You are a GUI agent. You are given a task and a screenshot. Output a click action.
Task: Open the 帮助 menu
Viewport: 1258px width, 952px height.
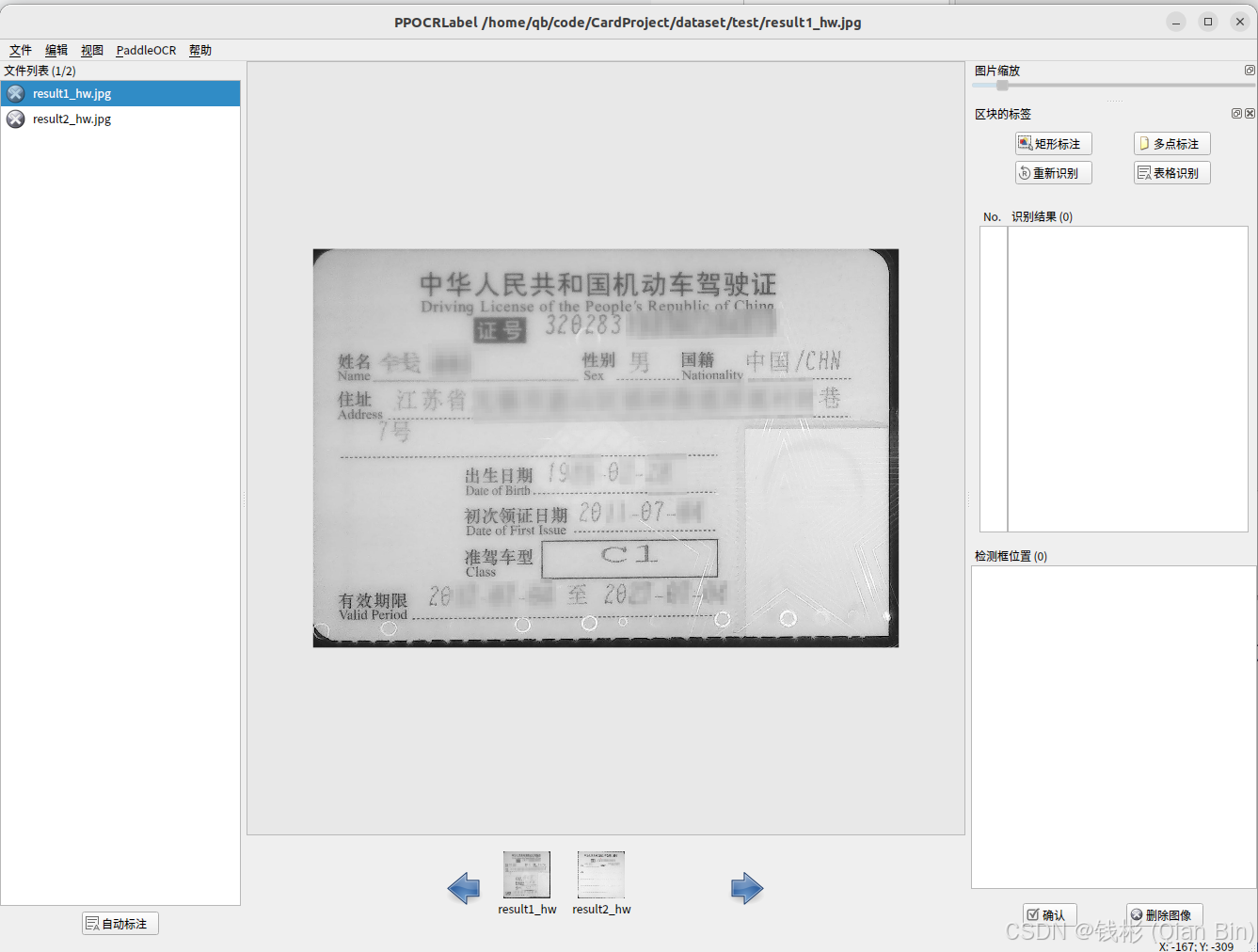pyautogui.click(x=199, y=50)
